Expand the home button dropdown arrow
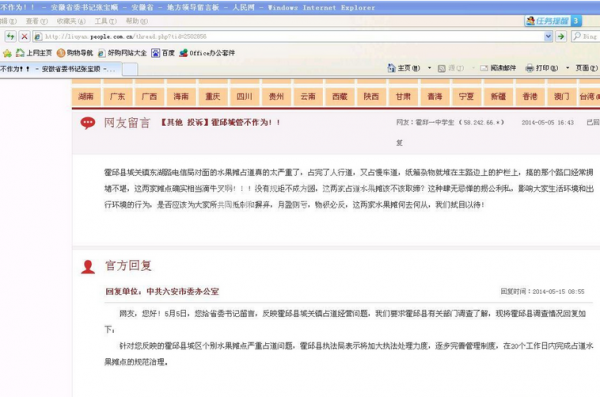The image size is (600, 397). 429,68
